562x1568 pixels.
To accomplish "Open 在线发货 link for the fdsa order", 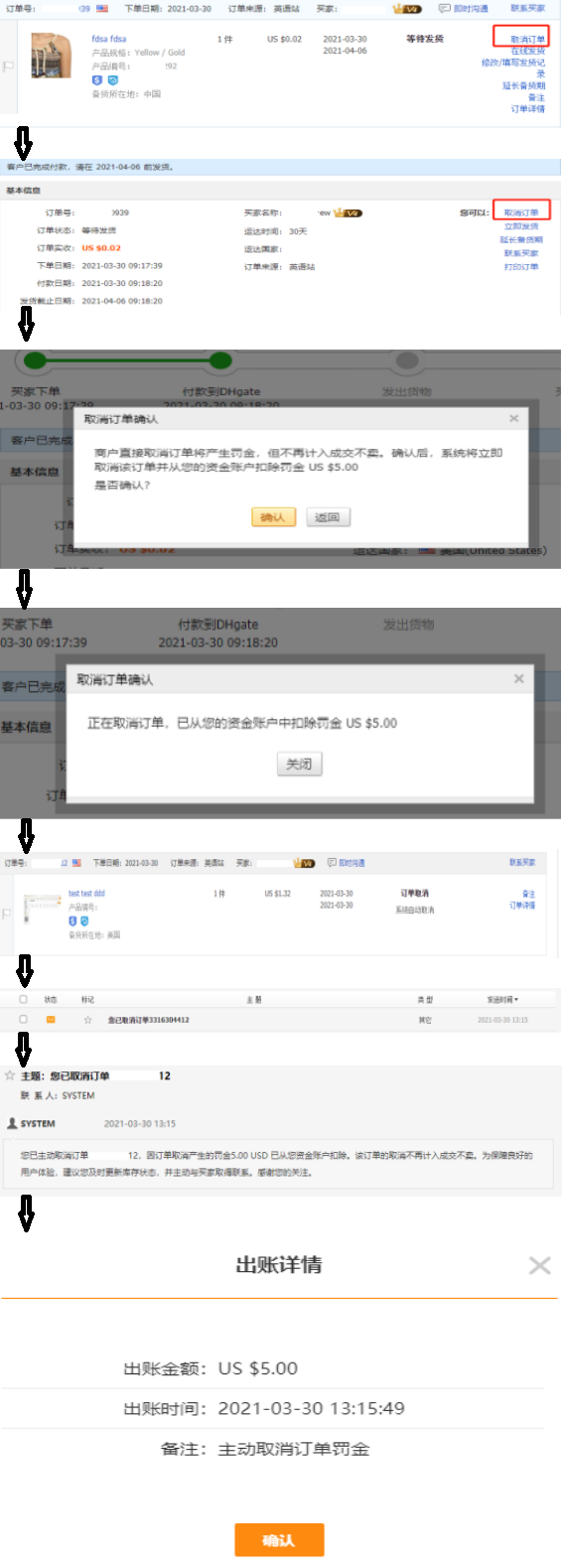I will (x=528, y=51).
